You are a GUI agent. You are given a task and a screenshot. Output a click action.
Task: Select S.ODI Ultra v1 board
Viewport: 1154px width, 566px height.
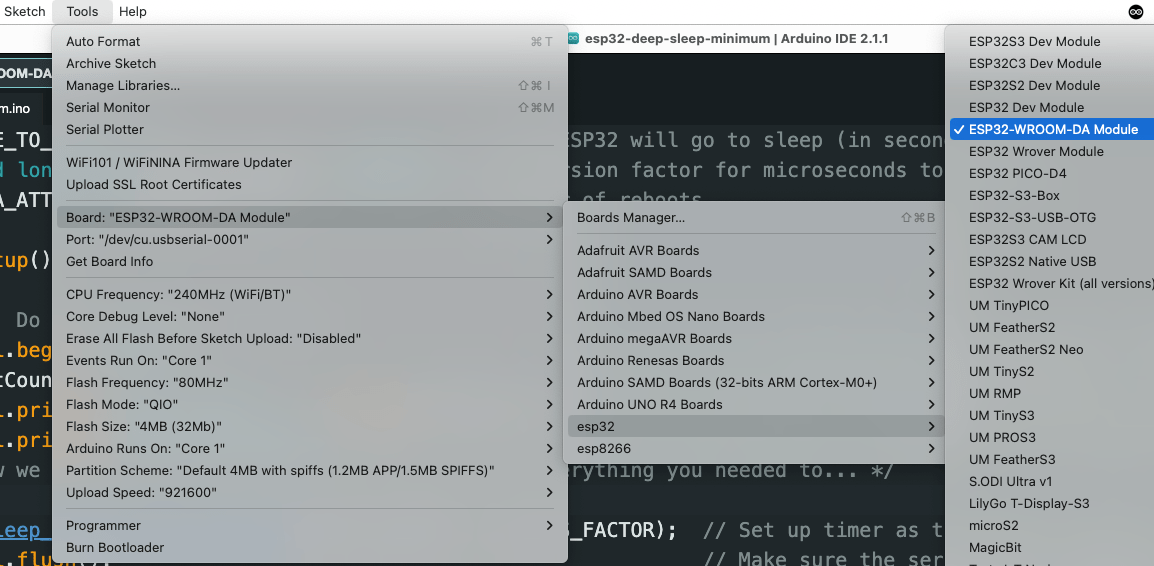click(x=1052, y=481)
